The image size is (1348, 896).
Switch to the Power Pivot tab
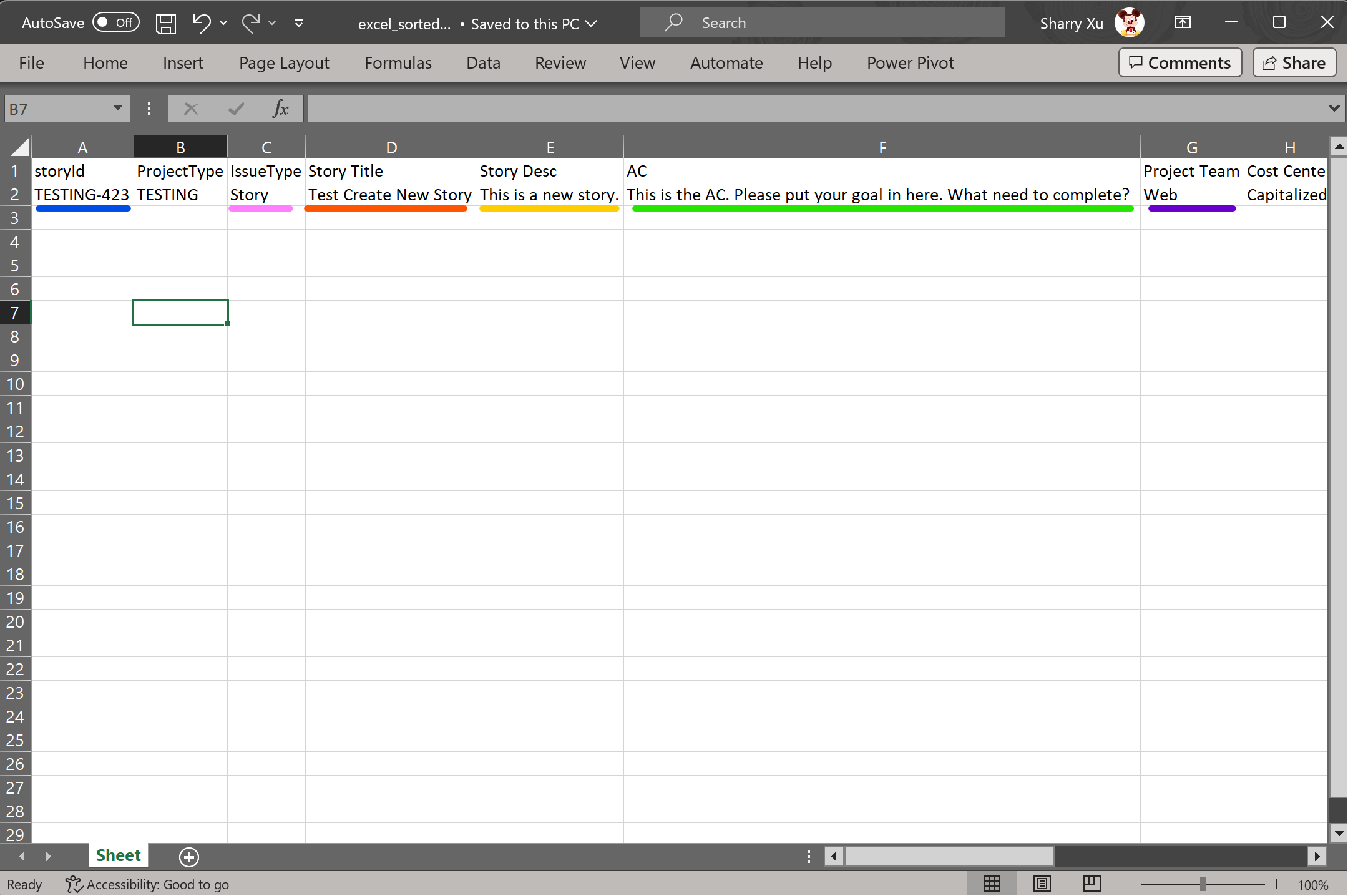tap(911, 63)
